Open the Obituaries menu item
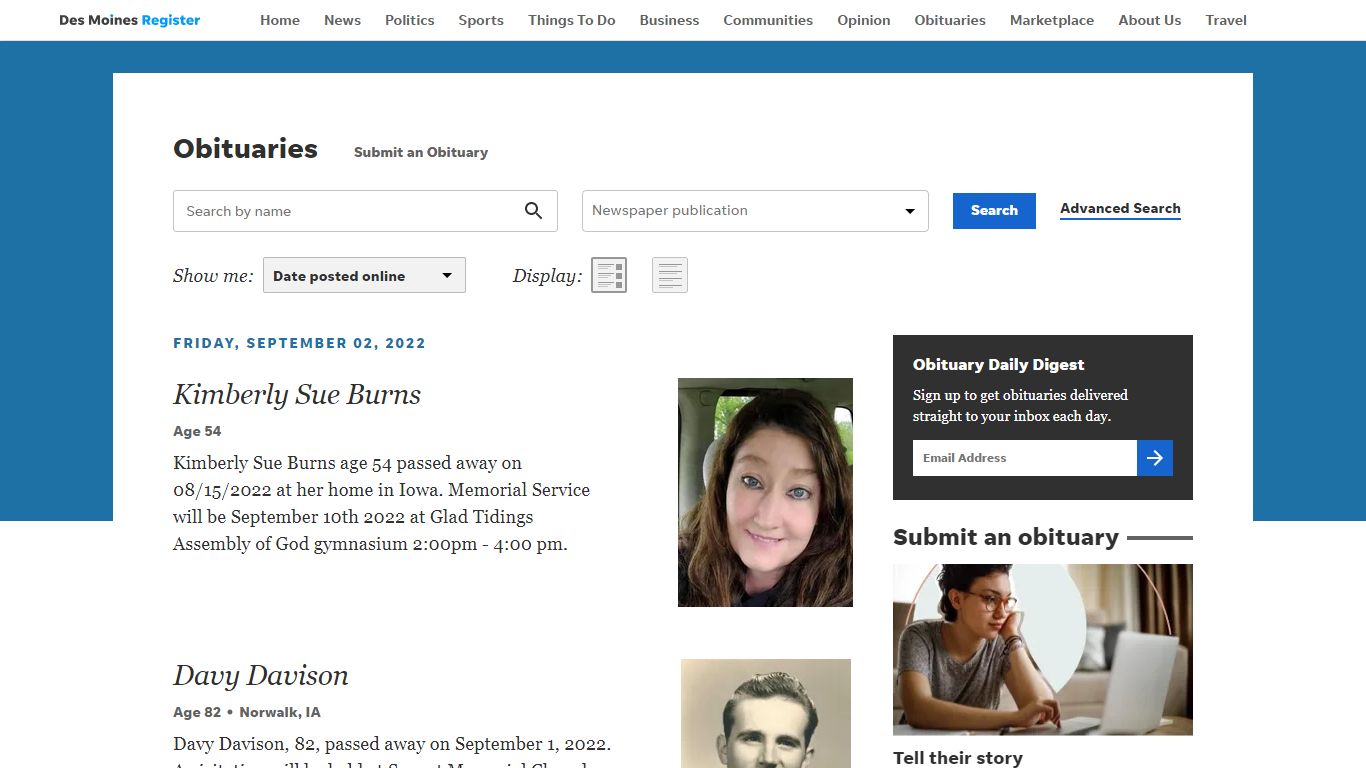The image size is (1366, 768). (949, 20)
